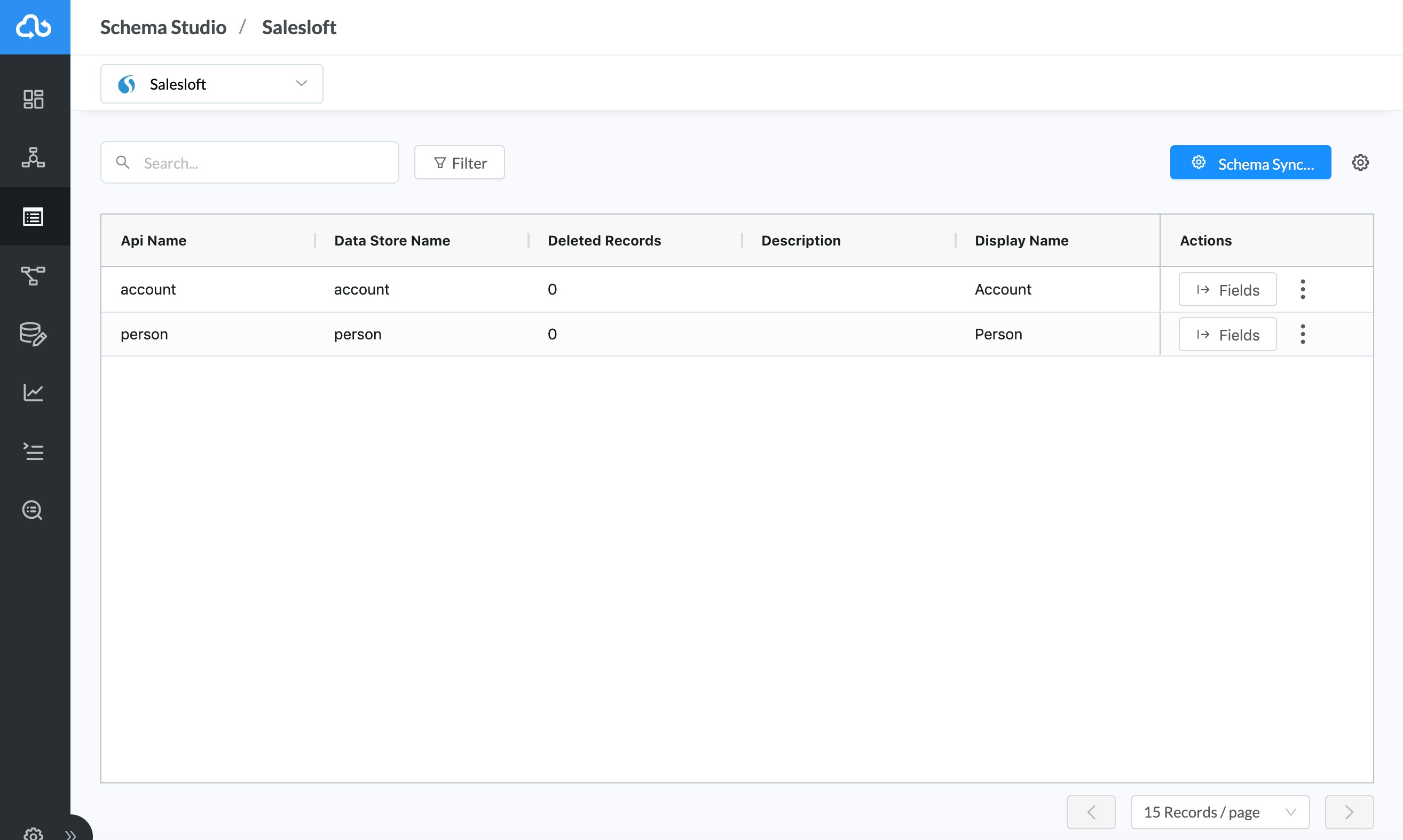Open more options for account row
This screenshot has width=1403, height=840.
(x=1302, y=289)
